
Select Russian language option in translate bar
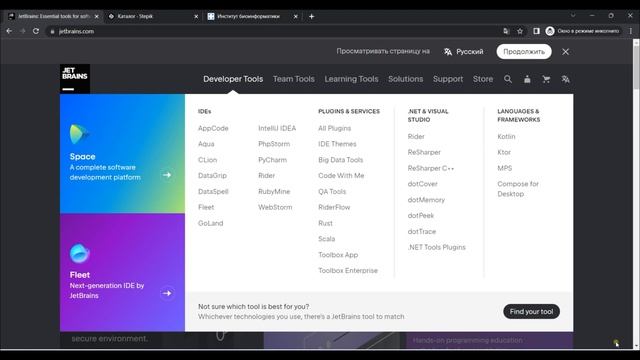click(464, 52)
